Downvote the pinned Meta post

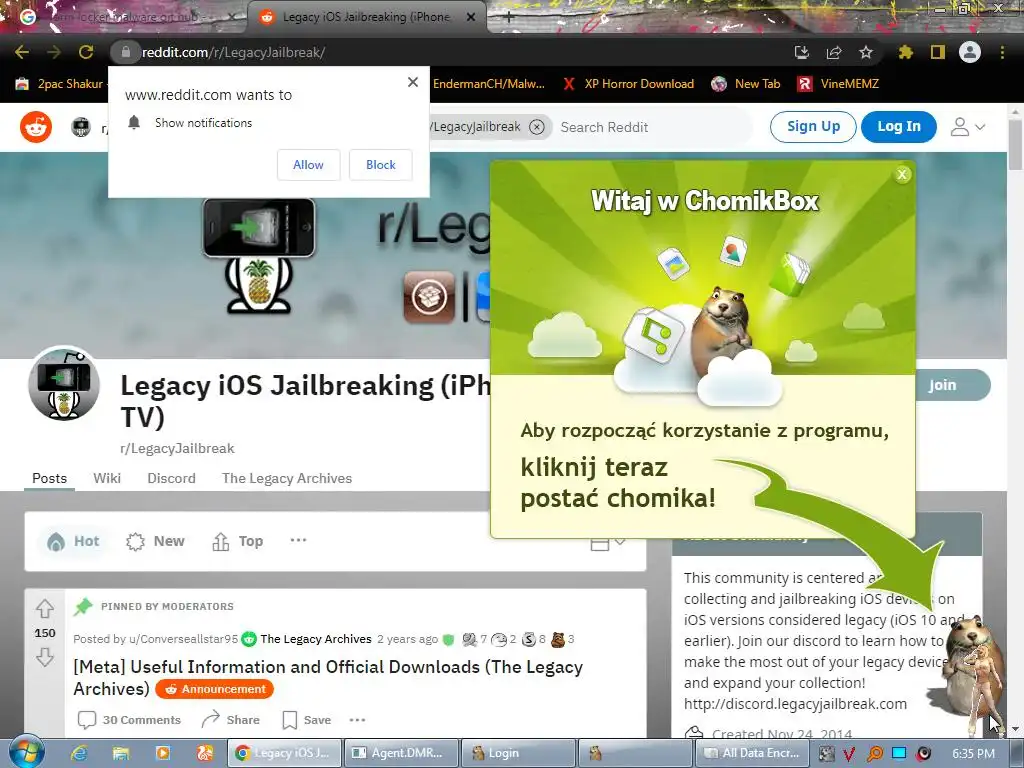44,656
